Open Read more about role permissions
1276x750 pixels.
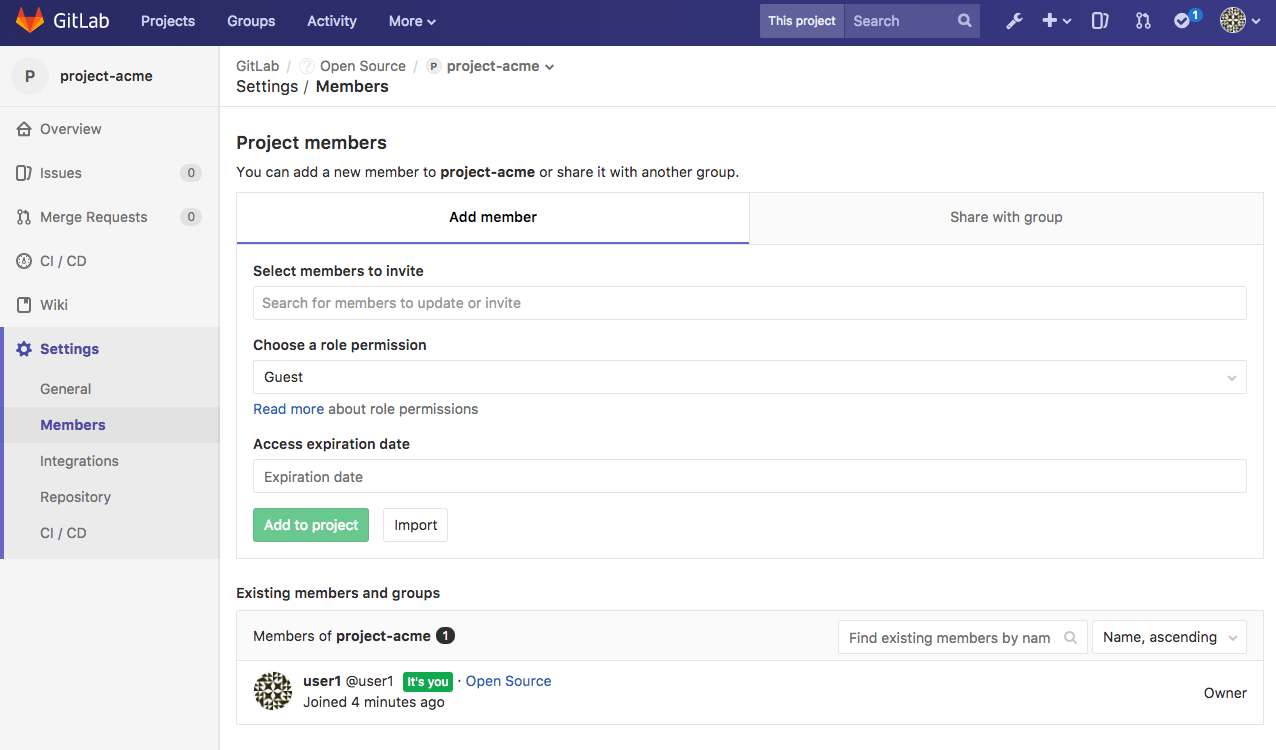(x=288, y=409)
